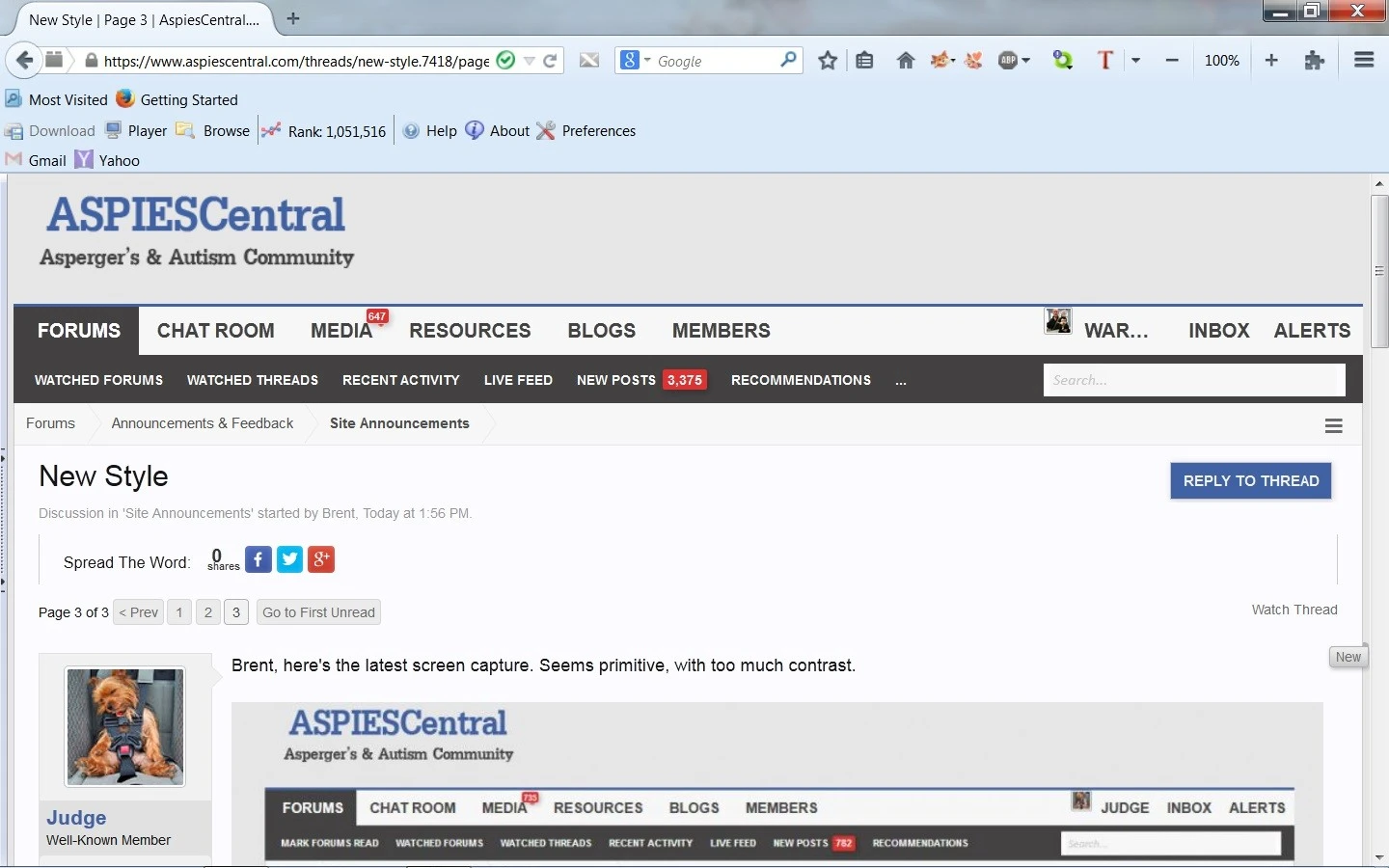Open a new browser tab
Screen dimensions: 1389x868
click(x=293, y=18)
